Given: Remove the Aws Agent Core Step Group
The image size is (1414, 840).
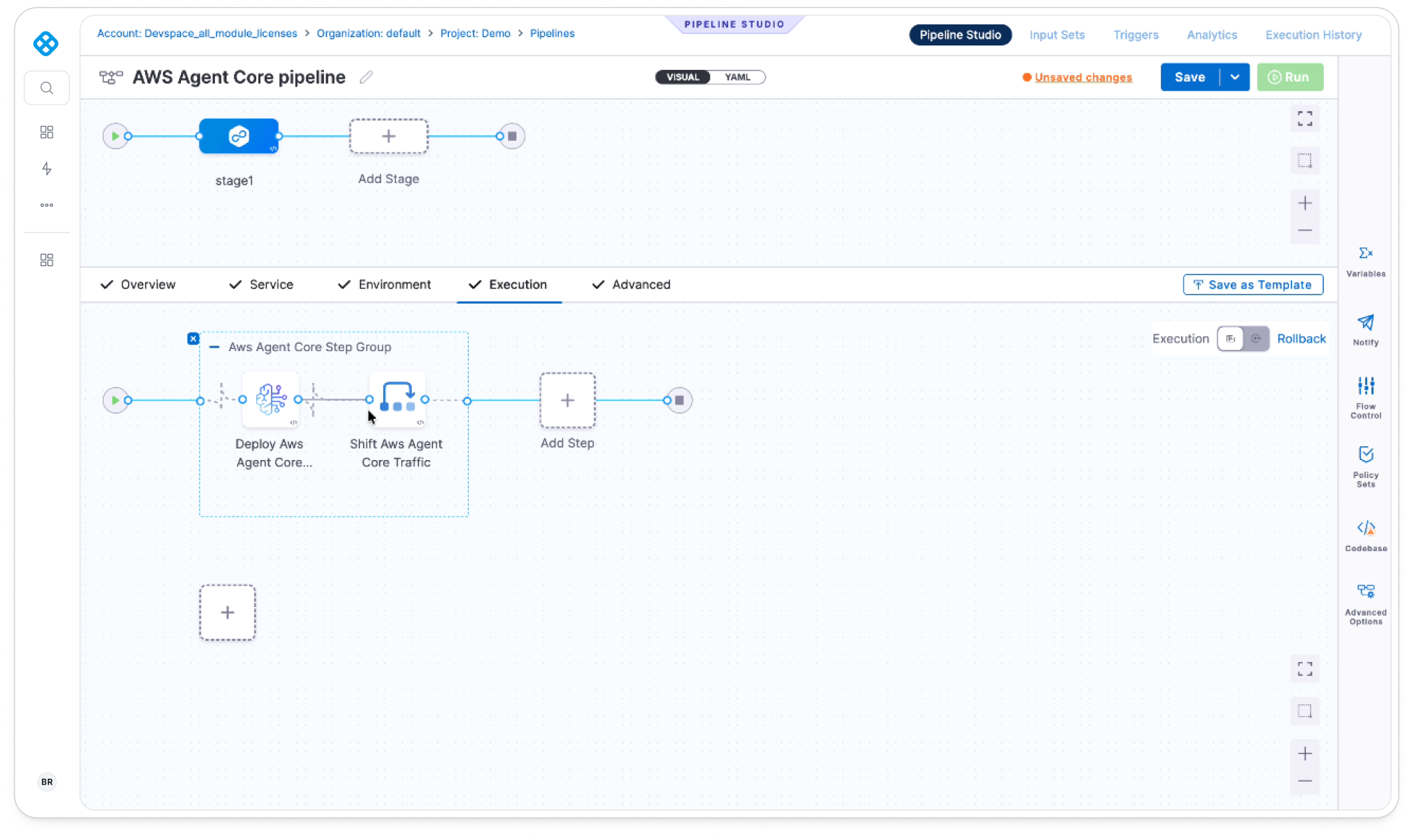Looking at the screenshot, I should [x=193, y=339].
